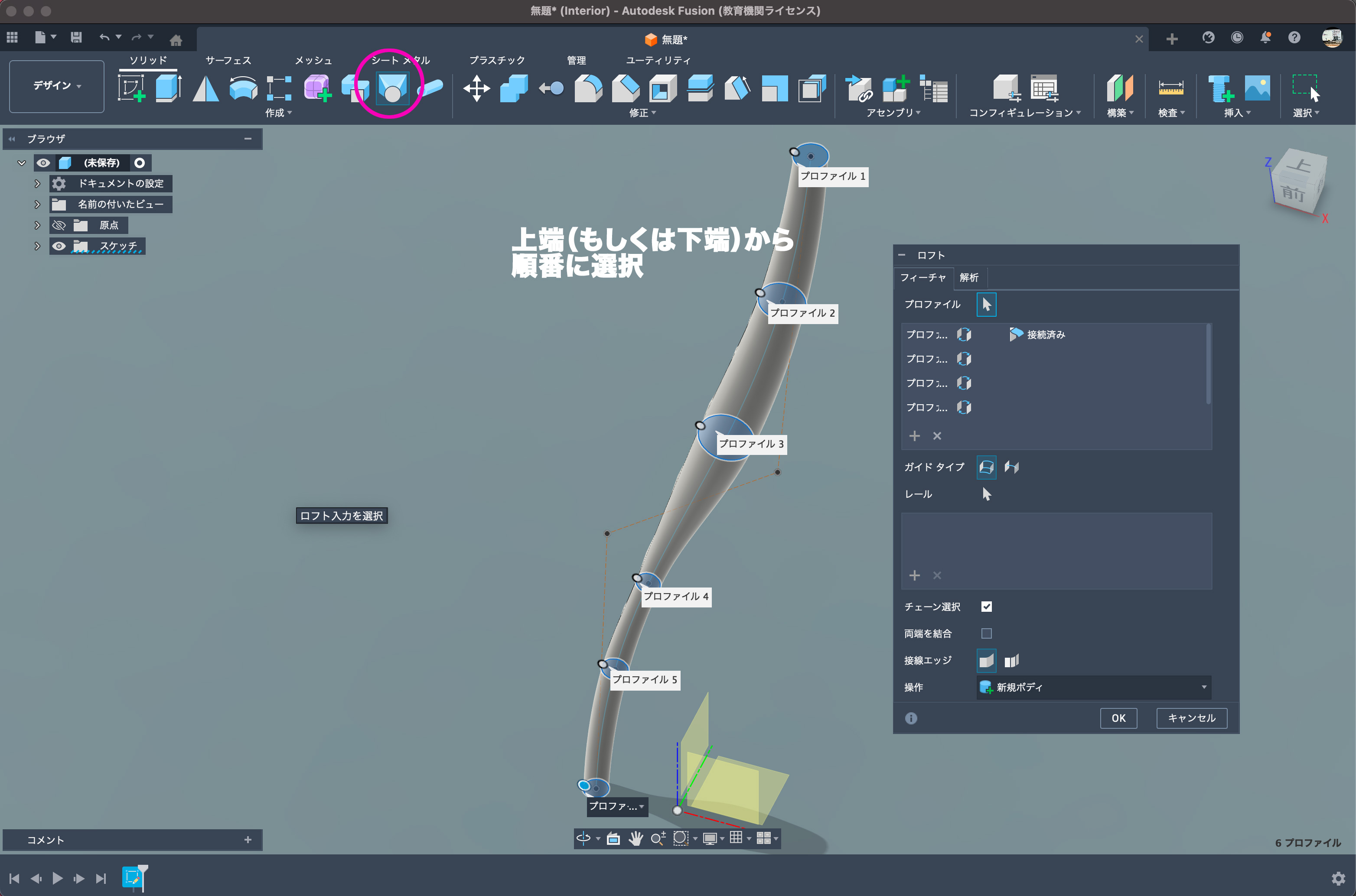
Task: Enable the 両端を結合 checkbox
Action: 986,633
